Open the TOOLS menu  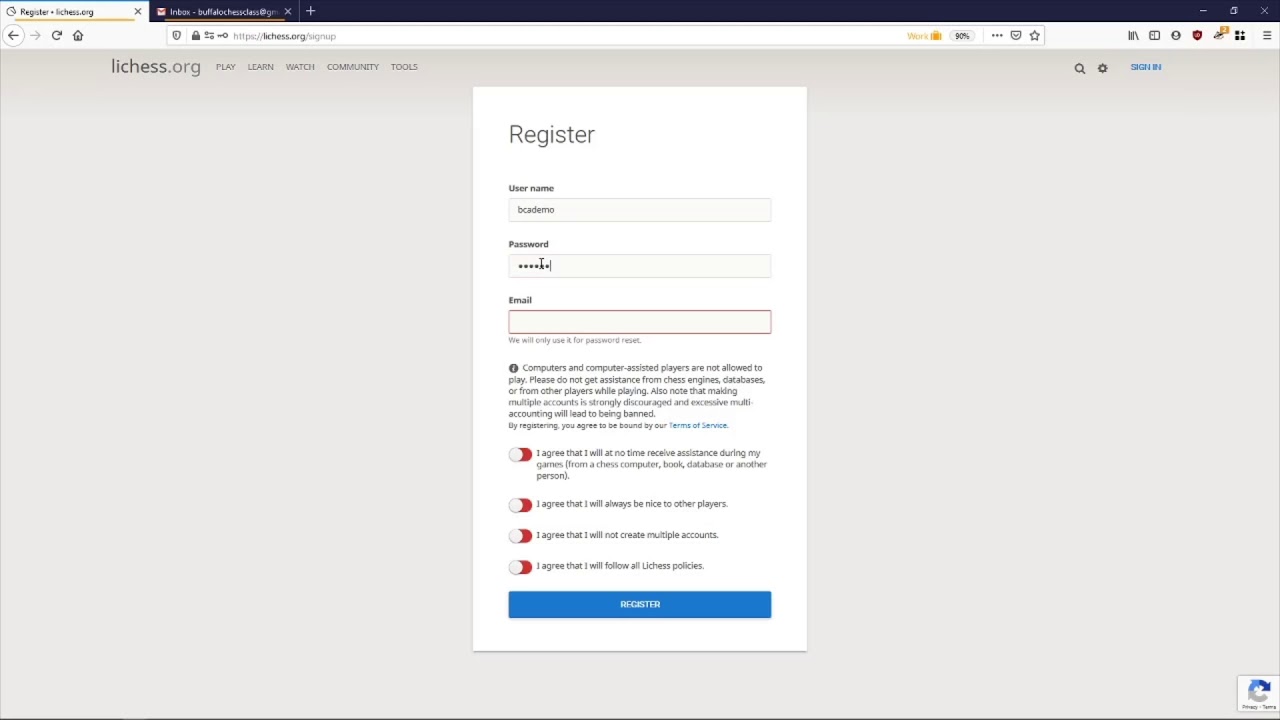404,67
